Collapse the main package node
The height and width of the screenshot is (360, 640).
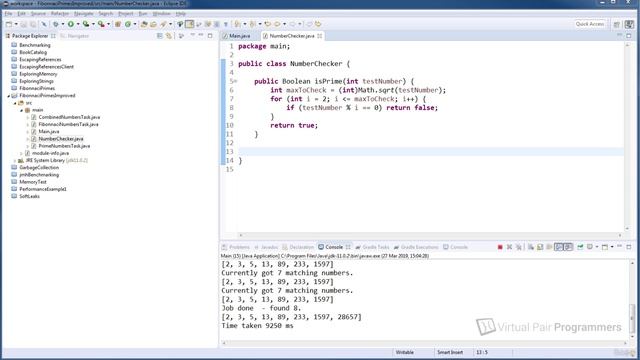pyautogui.click(x=22, y=110)
